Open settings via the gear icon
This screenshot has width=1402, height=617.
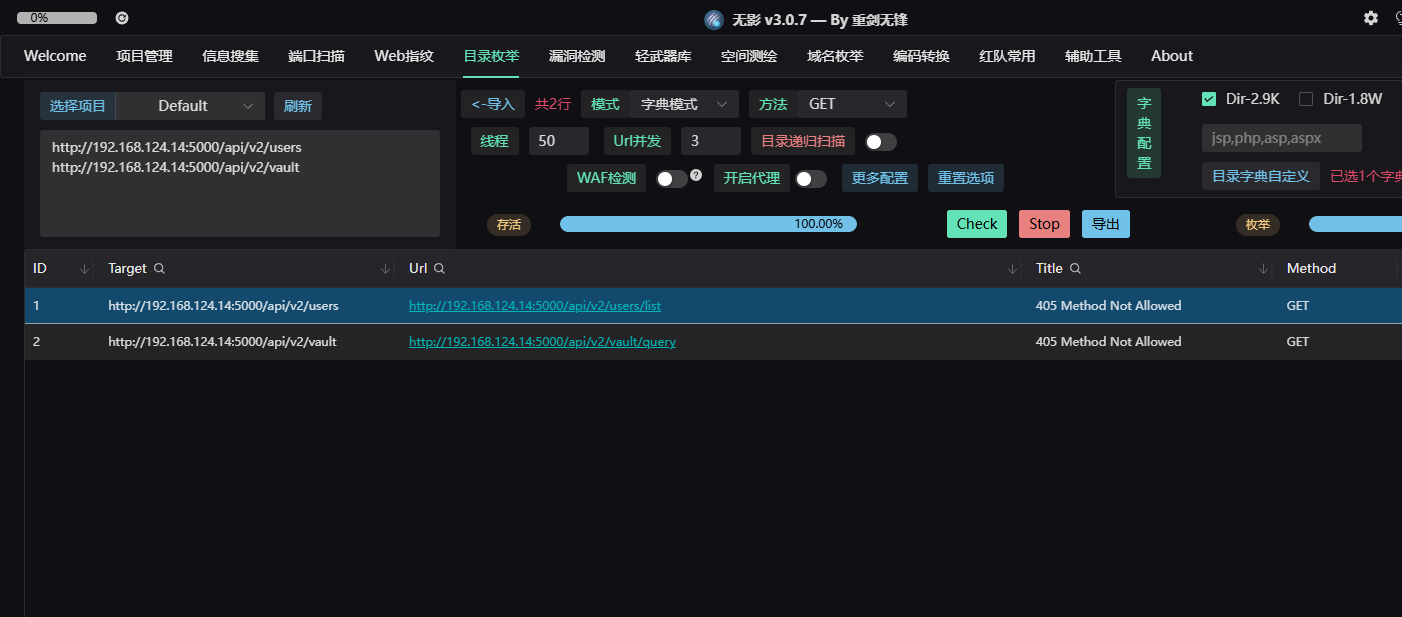point(1371,18)
